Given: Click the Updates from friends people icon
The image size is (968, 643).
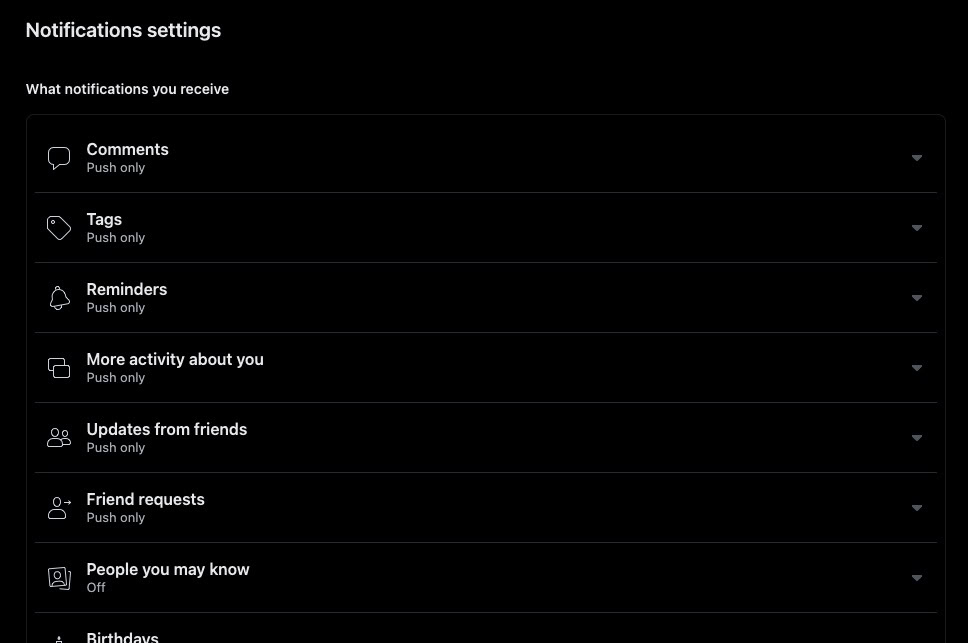Looking at the screenshot, I should coord(59,438).
